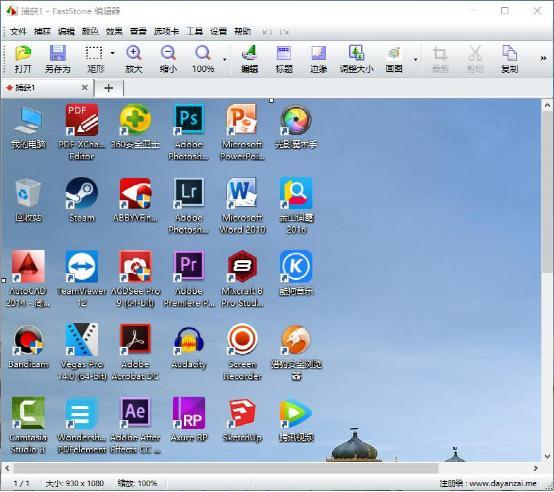Show more toolbar items via » chevron
The height and width of the screenshot is (492, 554).
(543, 58)
